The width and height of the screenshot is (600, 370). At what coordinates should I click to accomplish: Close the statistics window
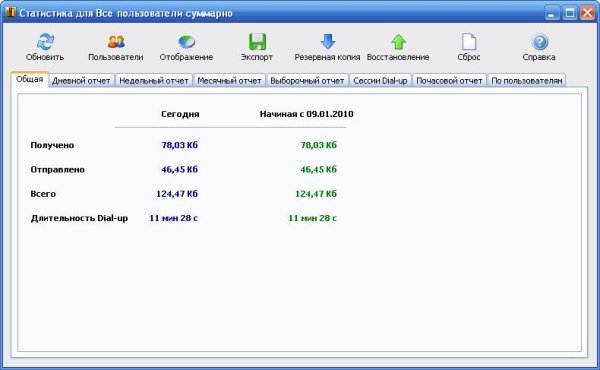[x=587, y=13]
